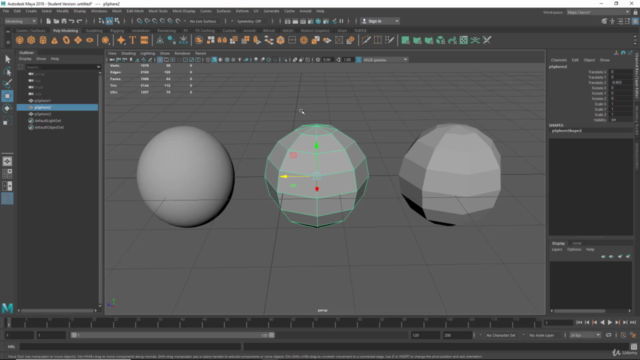The width and height of the screenshot is (640, 360).
Task: Toggle the viewport grid display
Action: pyautogui.click(x=160, y=60)
